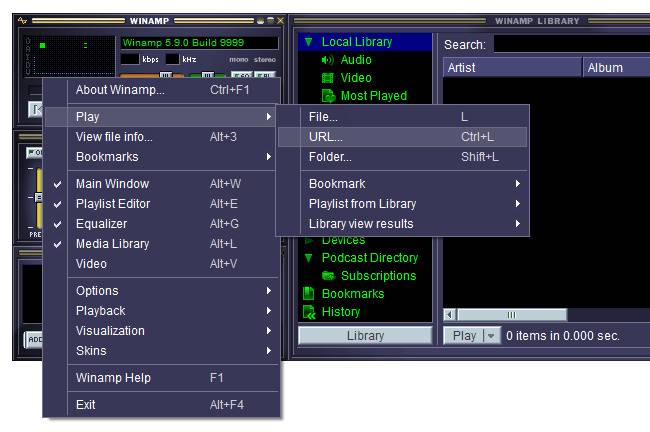Click the library Search input field
This screenshot has width=650, height=432.
[x=572, y=44]
